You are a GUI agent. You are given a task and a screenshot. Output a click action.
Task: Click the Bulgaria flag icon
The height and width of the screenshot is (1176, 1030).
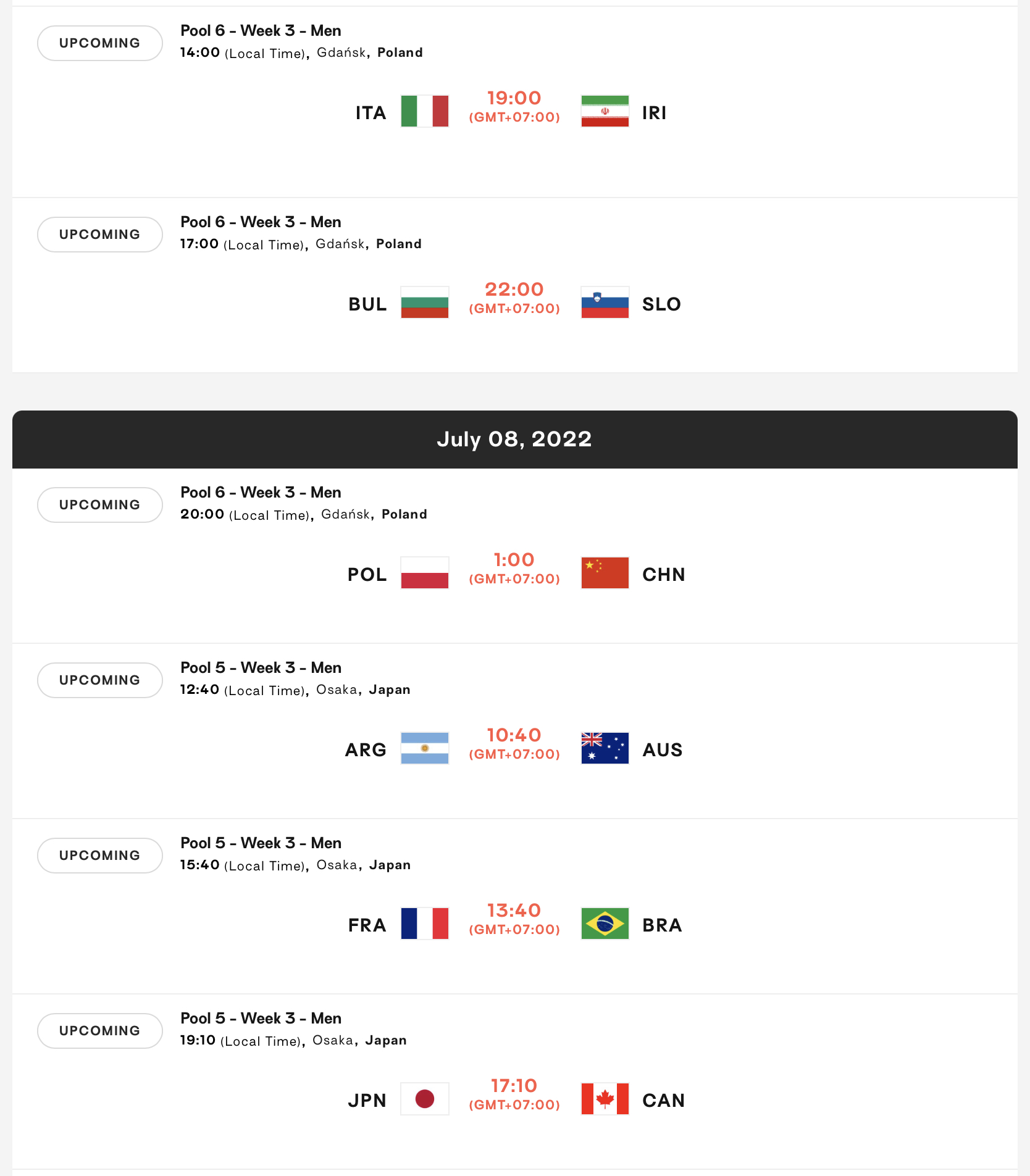(424, 302)
